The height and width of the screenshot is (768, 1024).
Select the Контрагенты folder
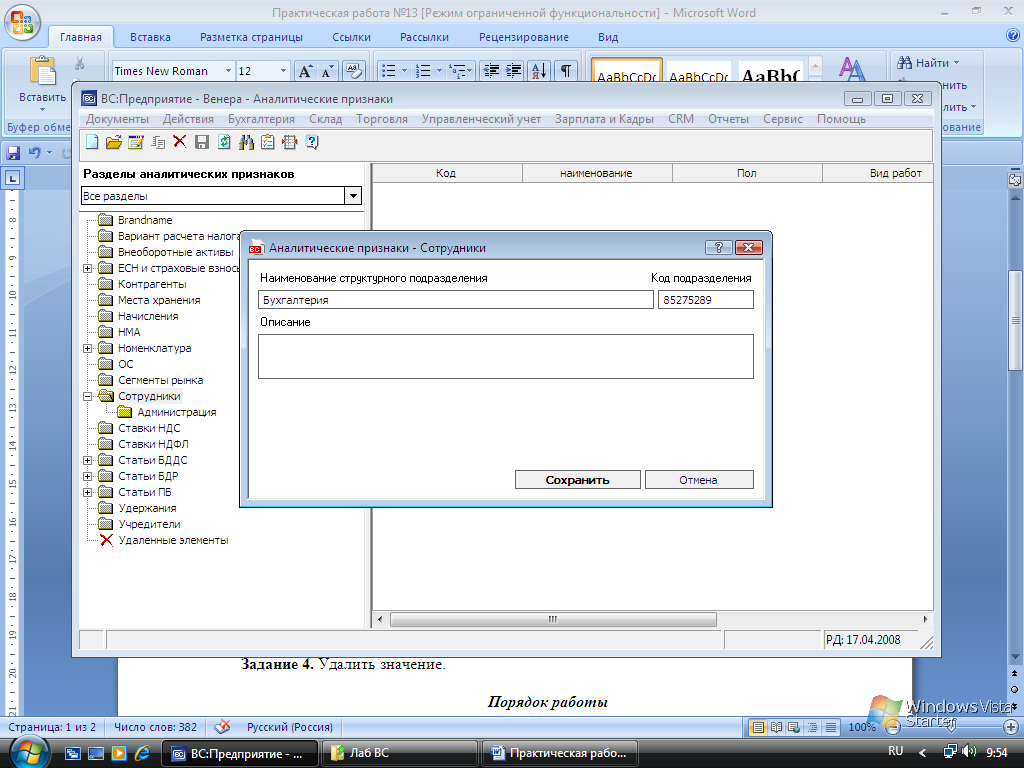(142, 284)
